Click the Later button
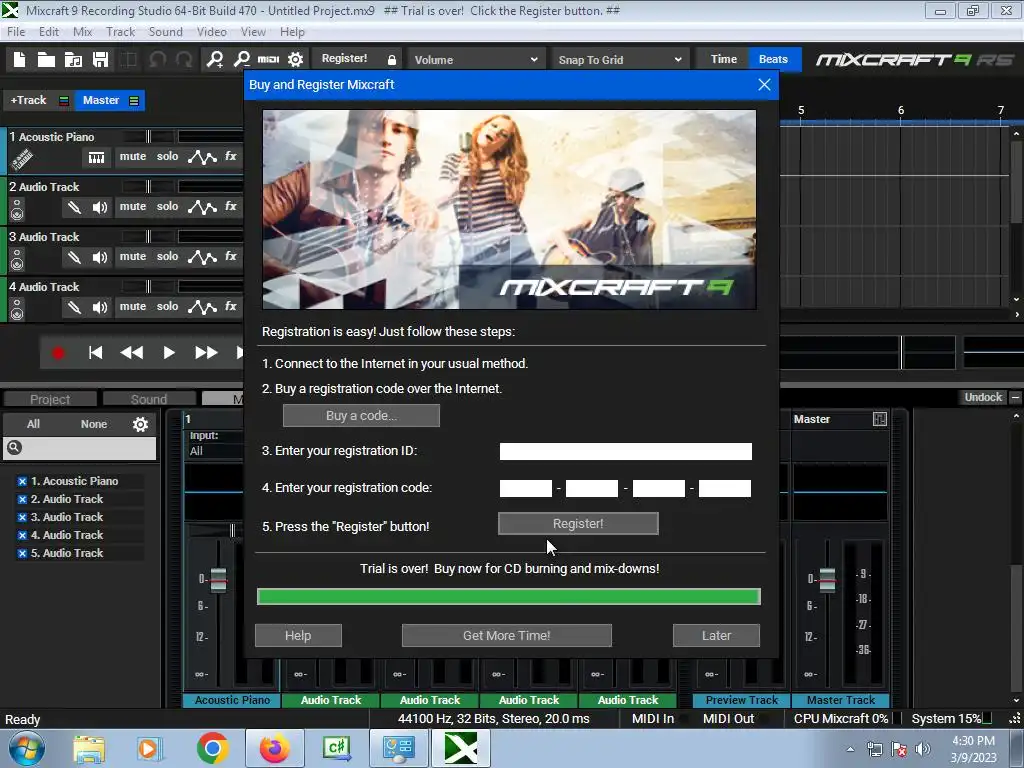The image size is (1024, 768). (716, 635)
